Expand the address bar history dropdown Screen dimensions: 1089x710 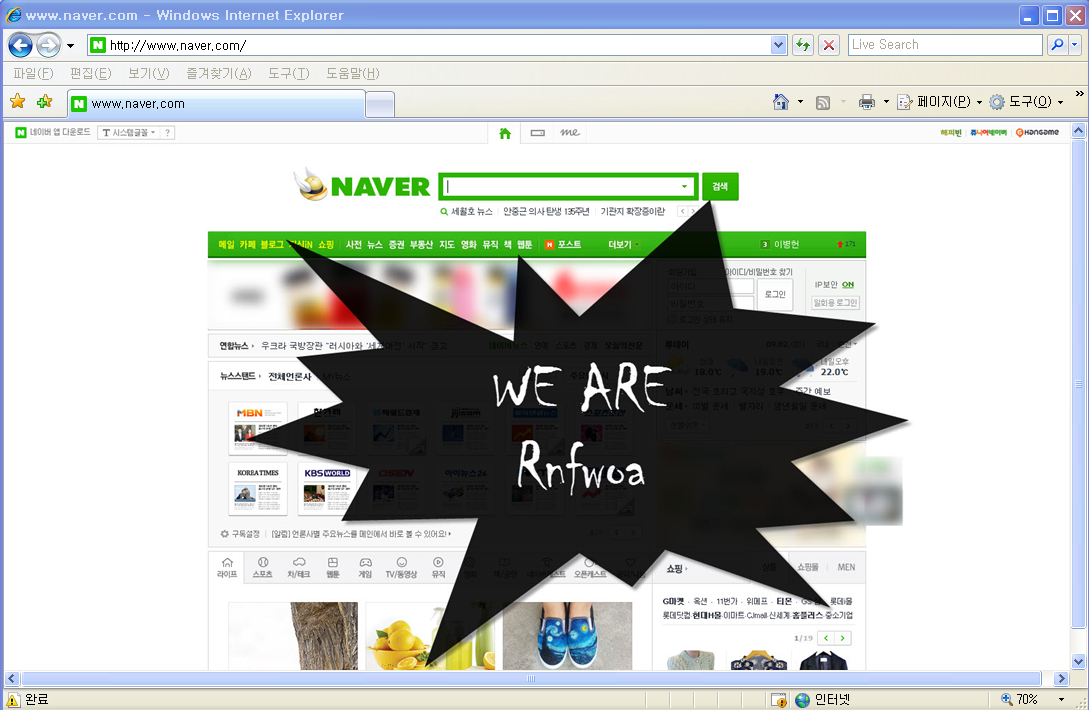pyautogui.click(x=779, y=46)
